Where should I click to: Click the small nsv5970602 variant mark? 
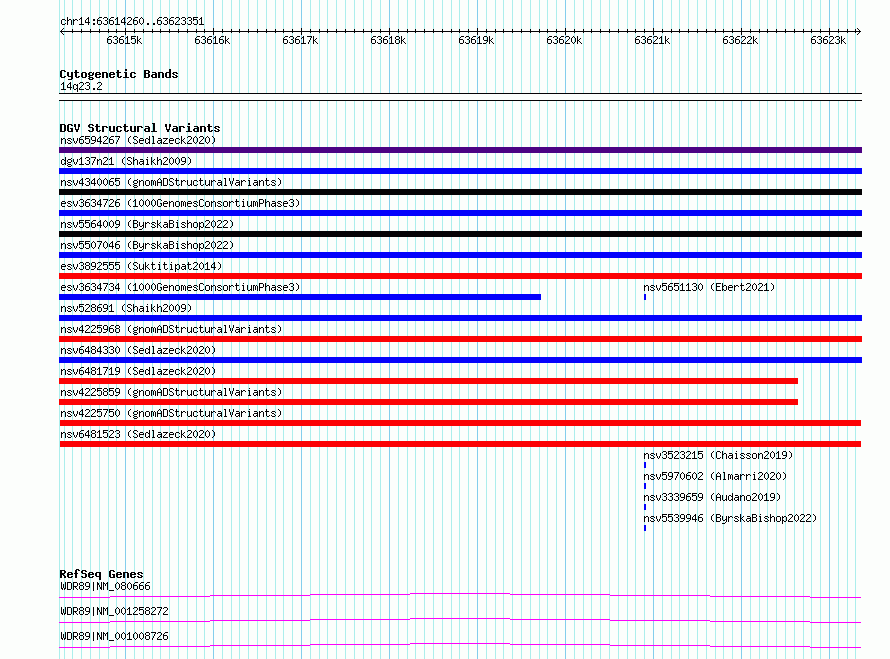tap(645, 486)
